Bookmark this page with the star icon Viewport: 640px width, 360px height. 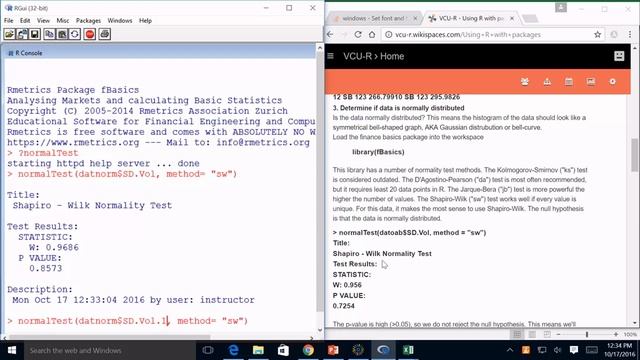(x=598, y=35)
